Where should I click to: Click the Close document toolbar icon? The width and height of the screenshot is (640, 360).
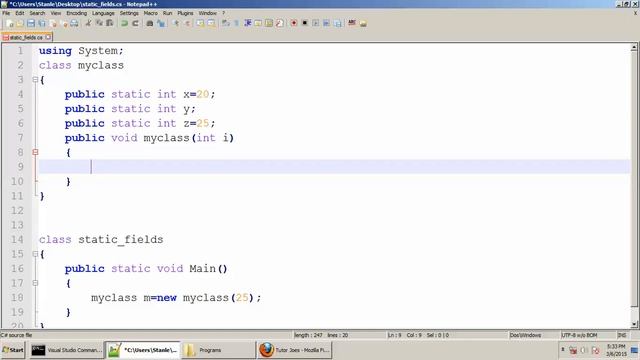tap(53, 23)
